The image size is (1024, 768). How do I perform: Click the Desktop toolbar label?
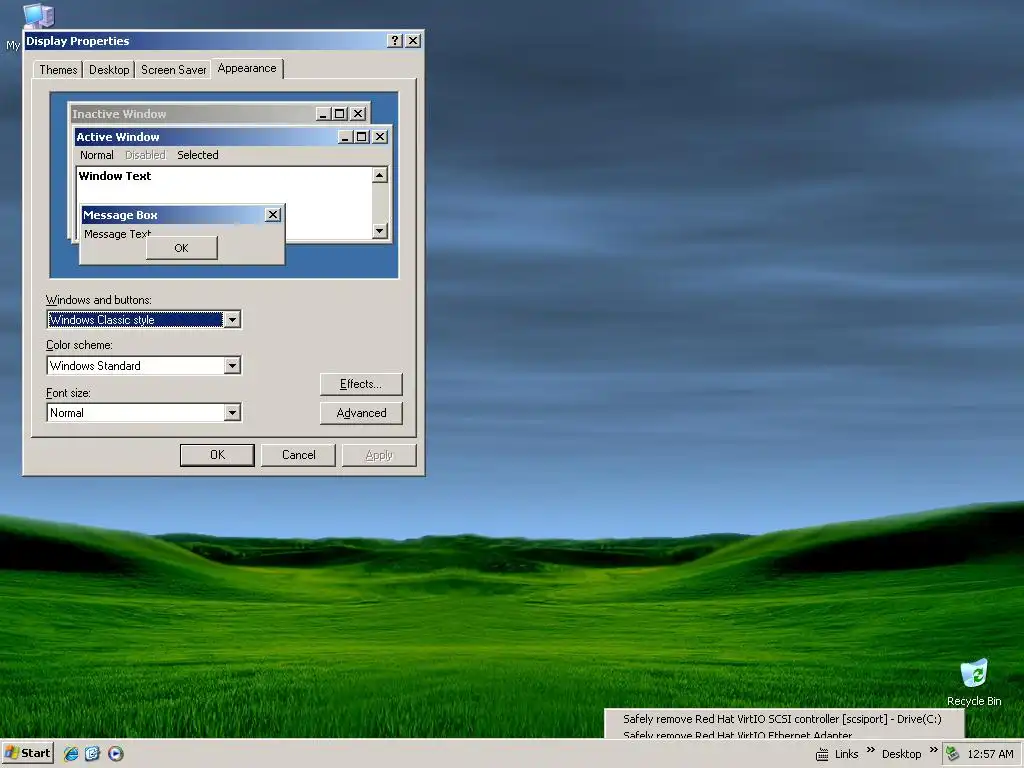coord(901,754)
